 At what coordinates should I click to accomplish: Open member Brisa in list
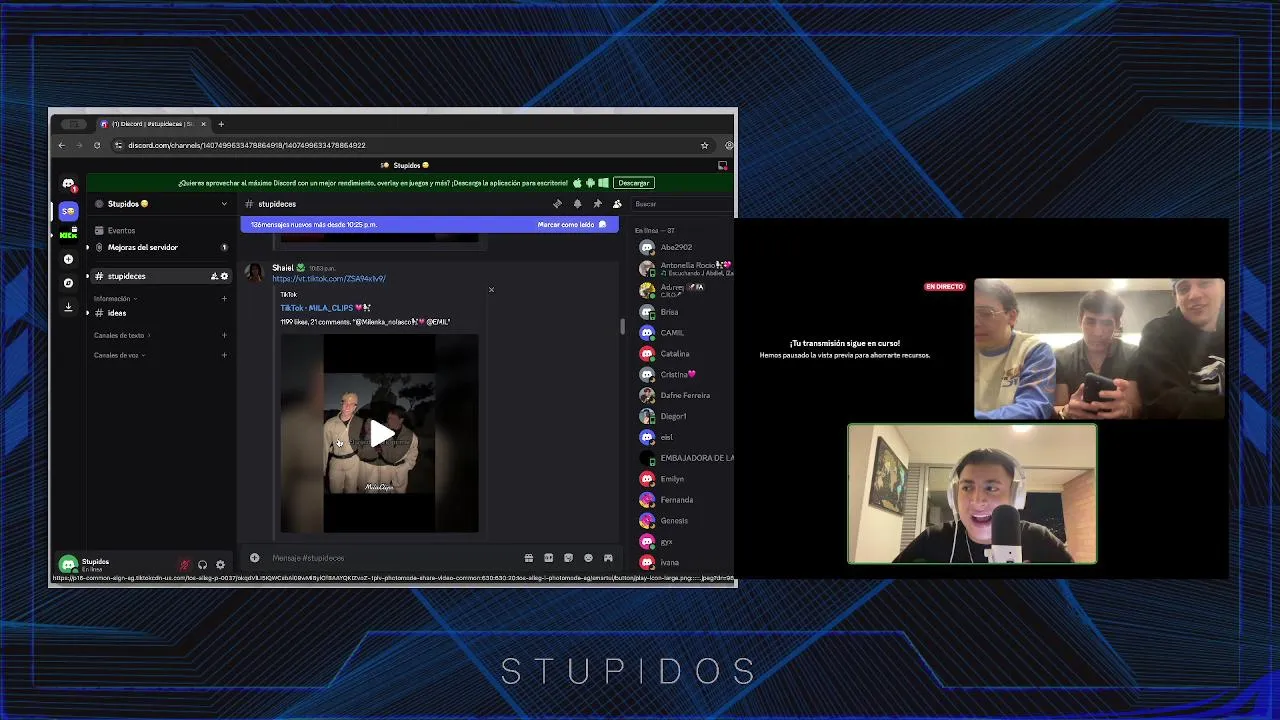pyautogui.click(x=685, y=312)
